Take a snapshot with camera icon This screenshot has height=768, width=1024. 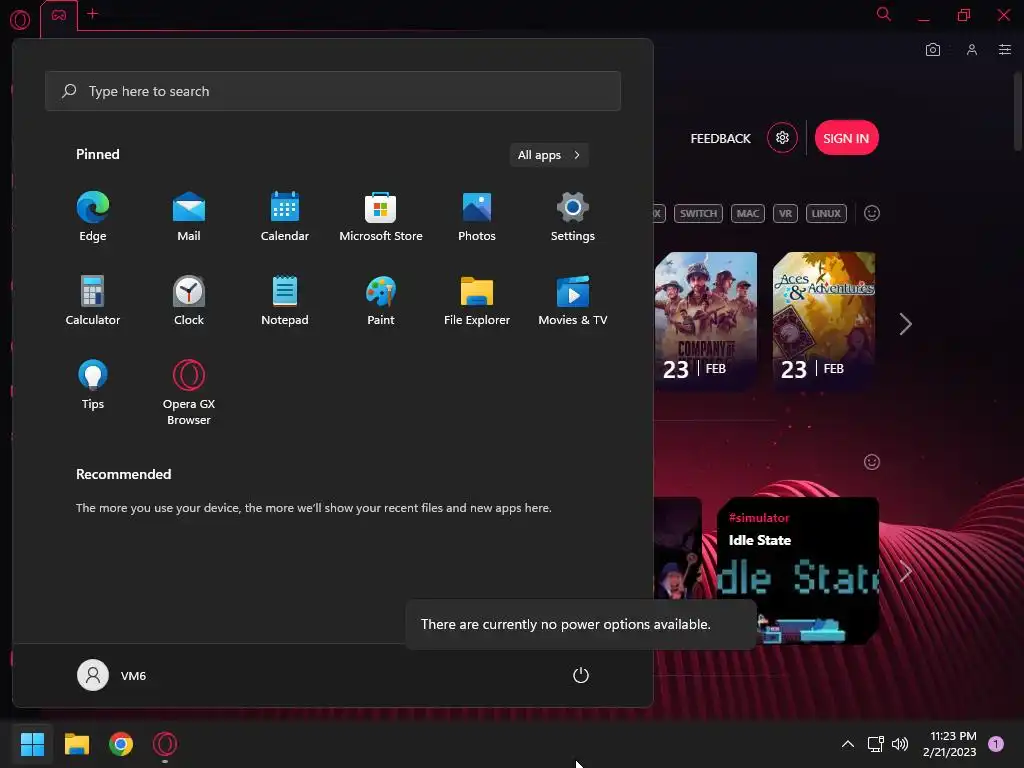click(x=933, y=50)
